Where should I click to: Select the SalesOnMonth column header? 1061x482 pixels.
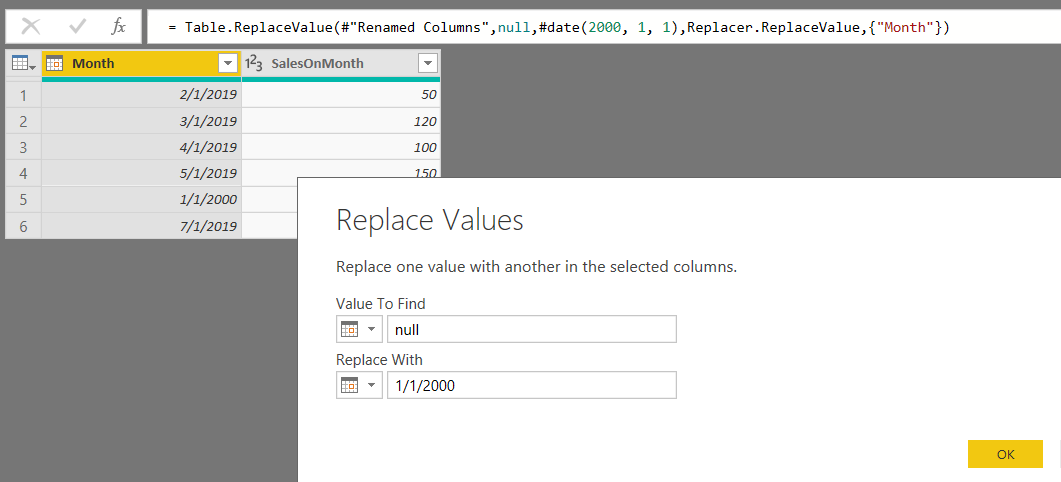click(x=341, y=64)
